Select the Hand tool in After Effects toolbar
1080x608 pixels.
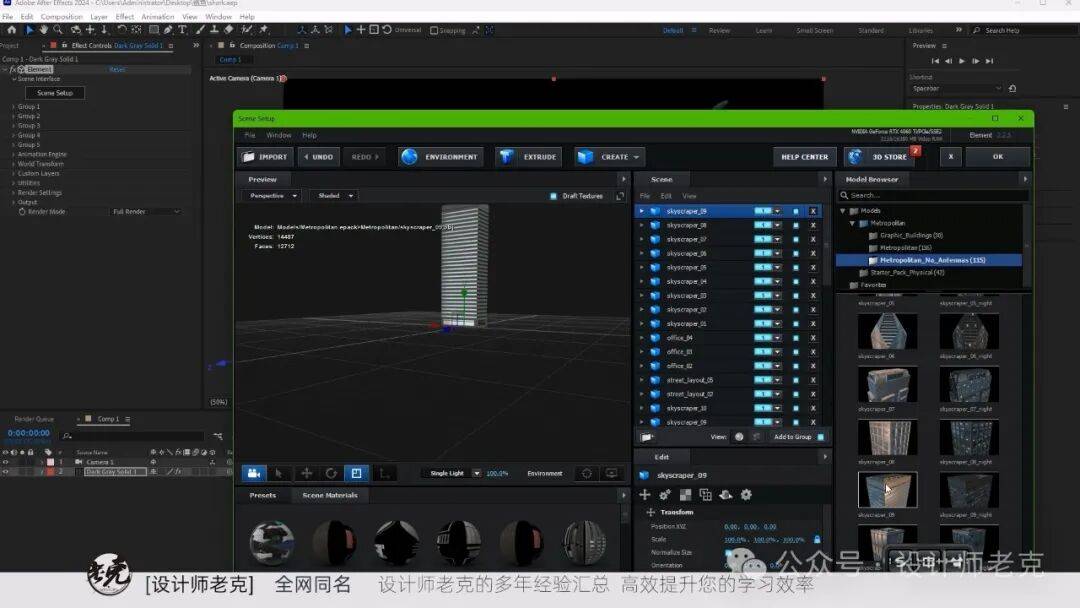point(43,30)
